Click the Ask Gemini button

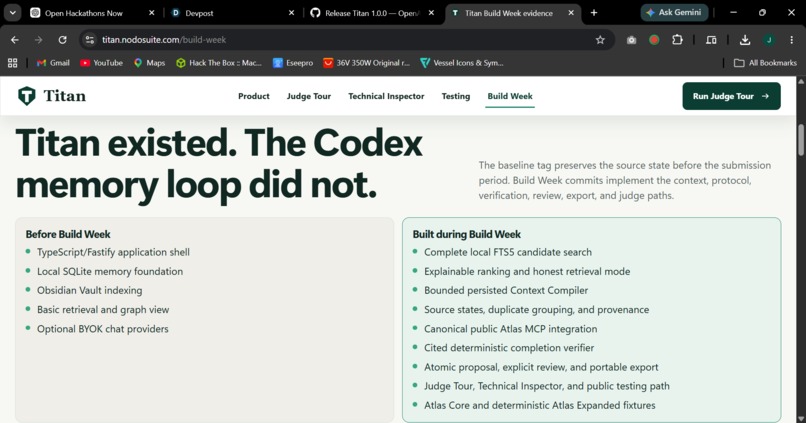[x=674, y=12]
